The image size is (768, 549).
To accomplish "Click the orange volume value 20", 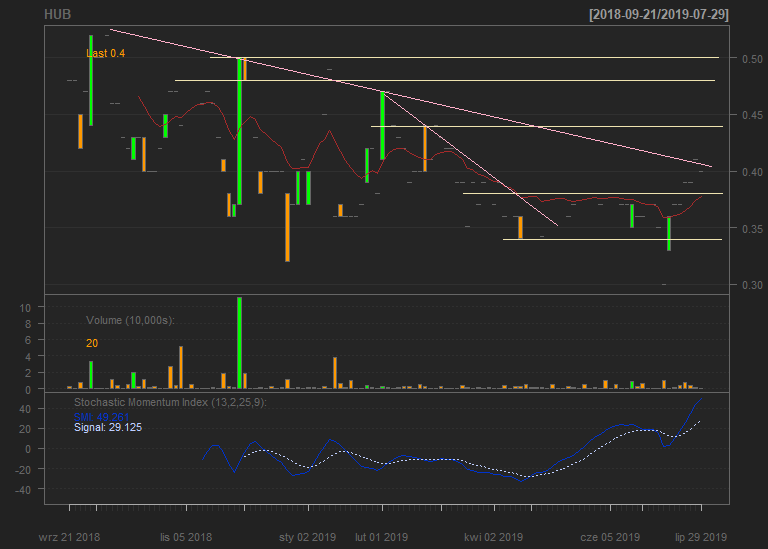I will [x=92, y=343].
